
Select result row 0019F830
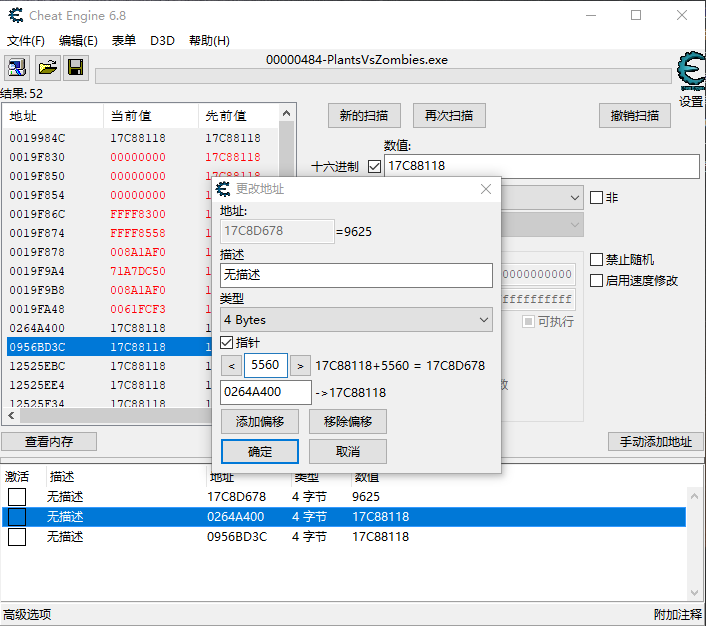(140, 157)
